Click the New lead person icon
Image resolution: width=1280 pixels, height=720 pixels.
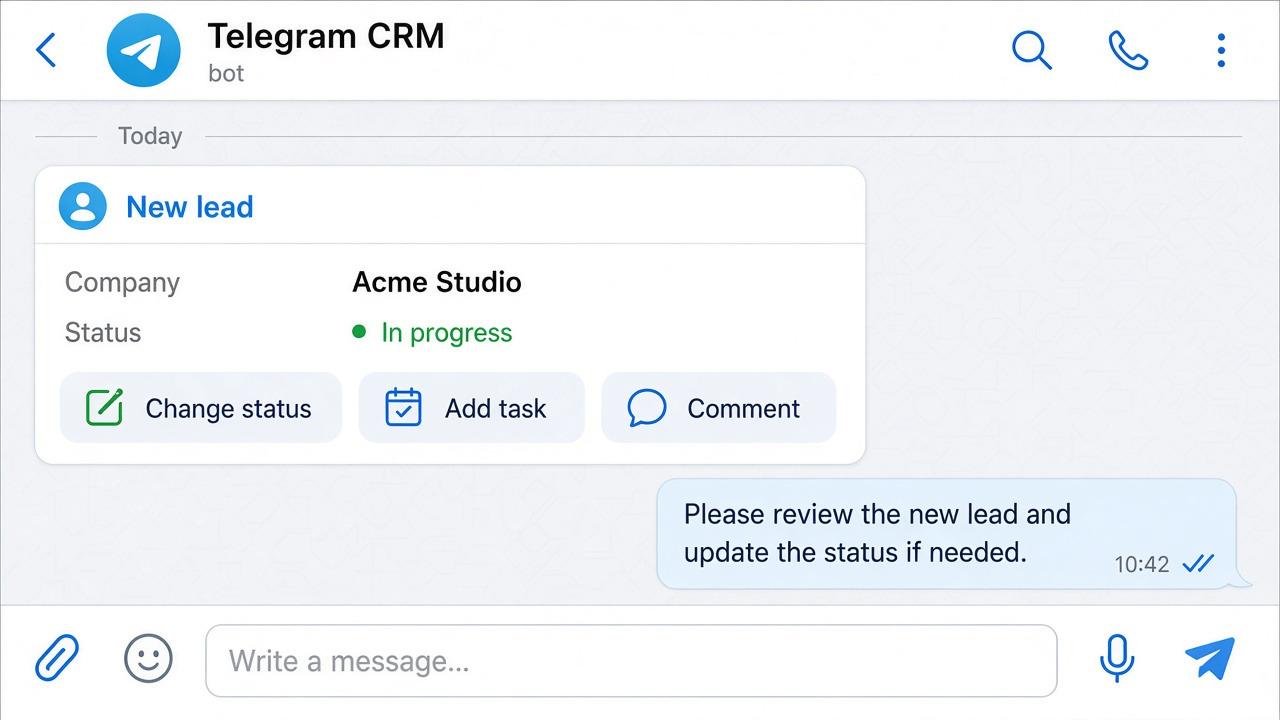click(83, 207)
